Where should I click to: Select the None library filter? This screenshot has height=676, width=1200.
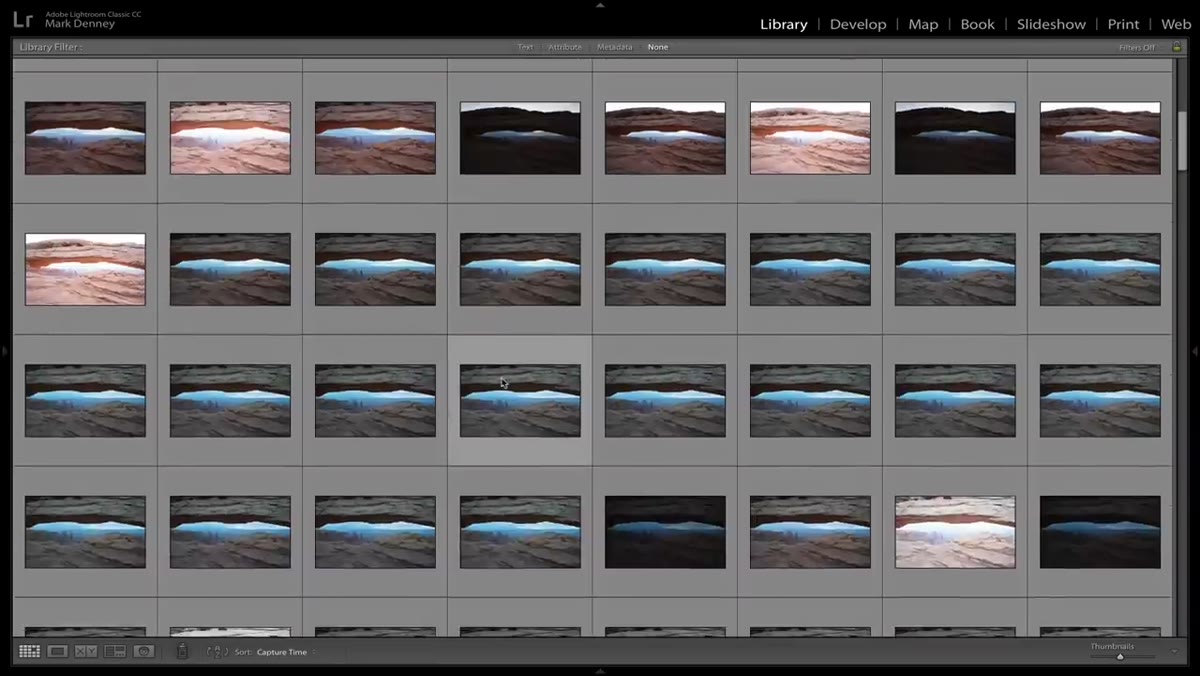657,47
